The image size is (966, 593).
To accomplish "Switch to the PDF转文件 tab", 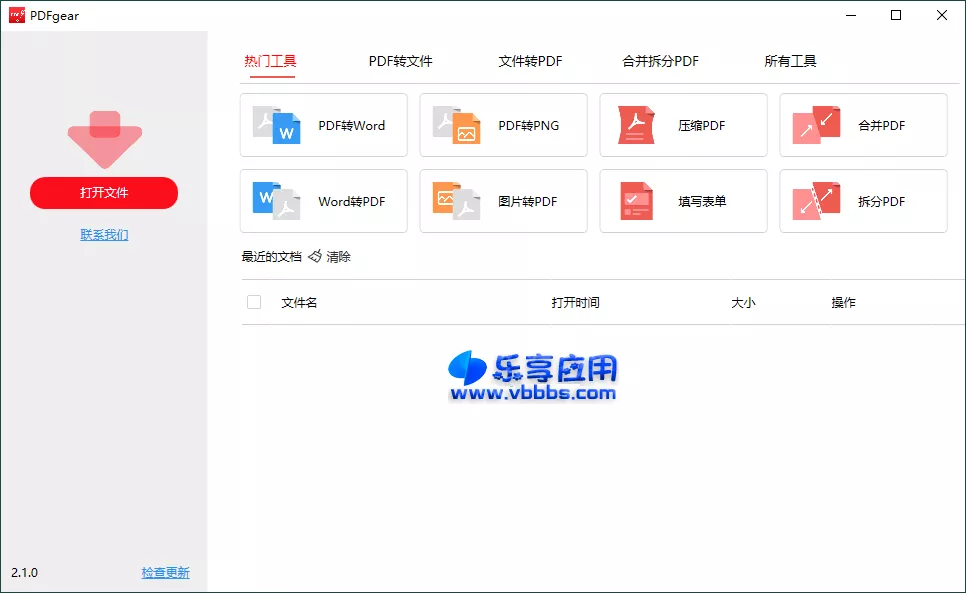I will pos(400,61).
